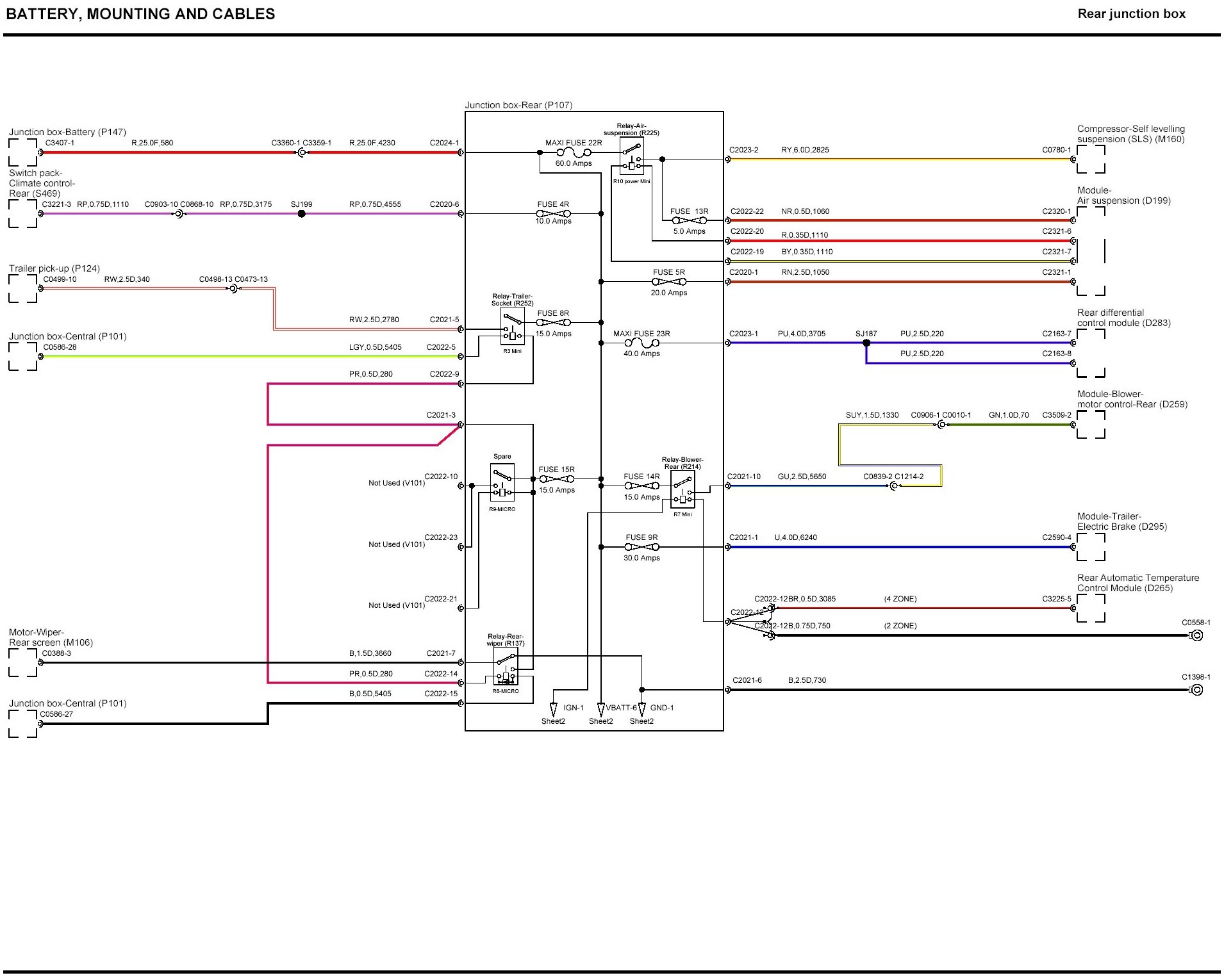This screenshot has width=1224, height=980.
Task: Select the FUSE 9R 30 Amps symbol
Action: coord(641,547)
